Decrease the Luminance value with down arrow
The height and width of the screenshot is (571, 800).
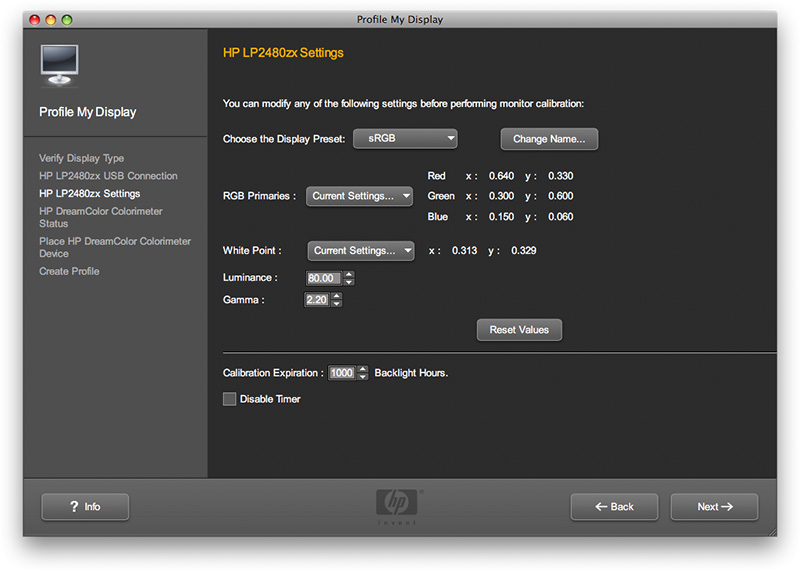(x=349, y=282)
